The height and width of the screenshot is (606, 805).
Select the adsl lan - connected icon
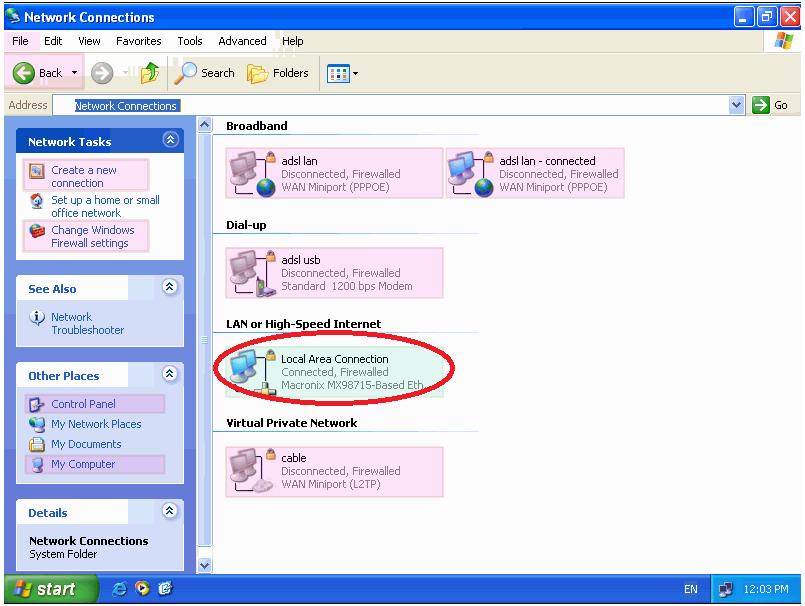467,173
